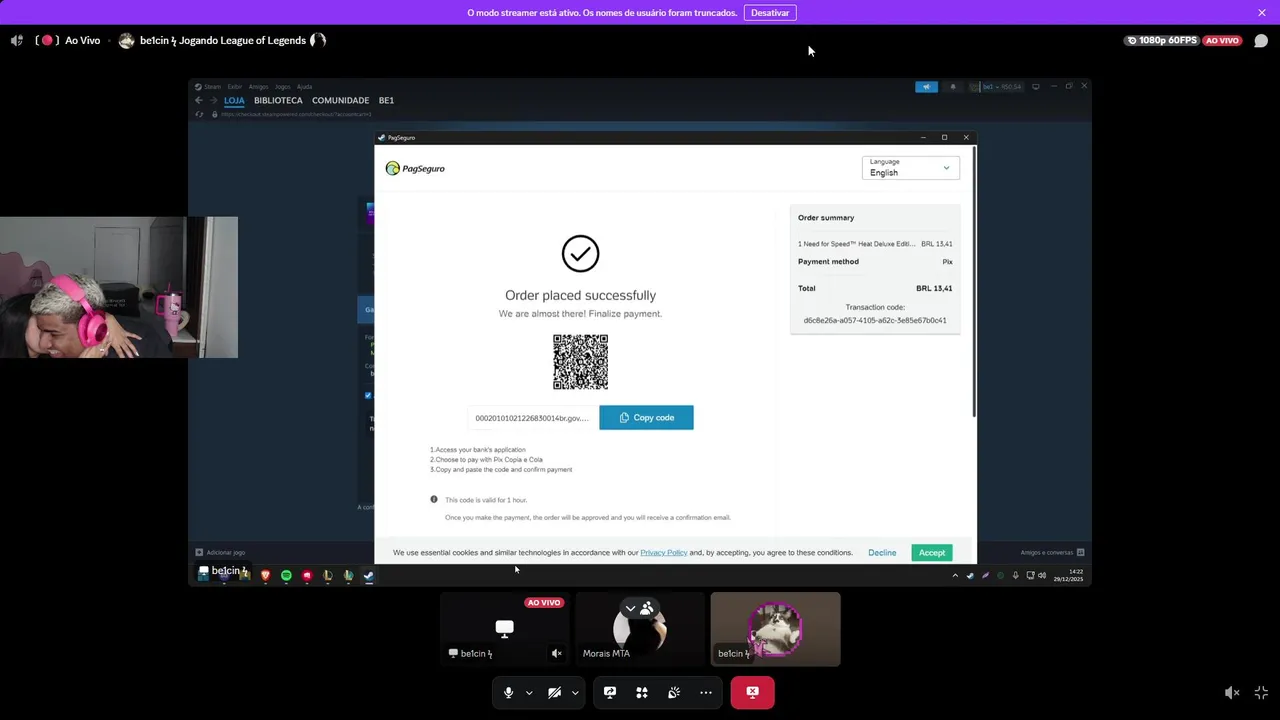Image resolution: width=1280 pixels, height=720 pixels.
Task: Unmute the be1cin stream tile speaker
Action: pyautogui.click(x=557, y=653)
